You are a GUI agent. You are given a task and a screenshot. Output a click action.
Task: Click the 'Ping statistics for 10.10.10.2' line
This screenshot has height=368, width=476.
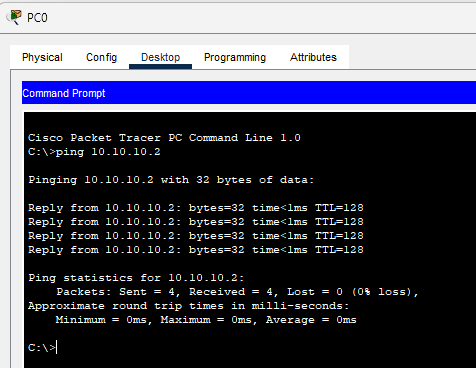(136, 278)
